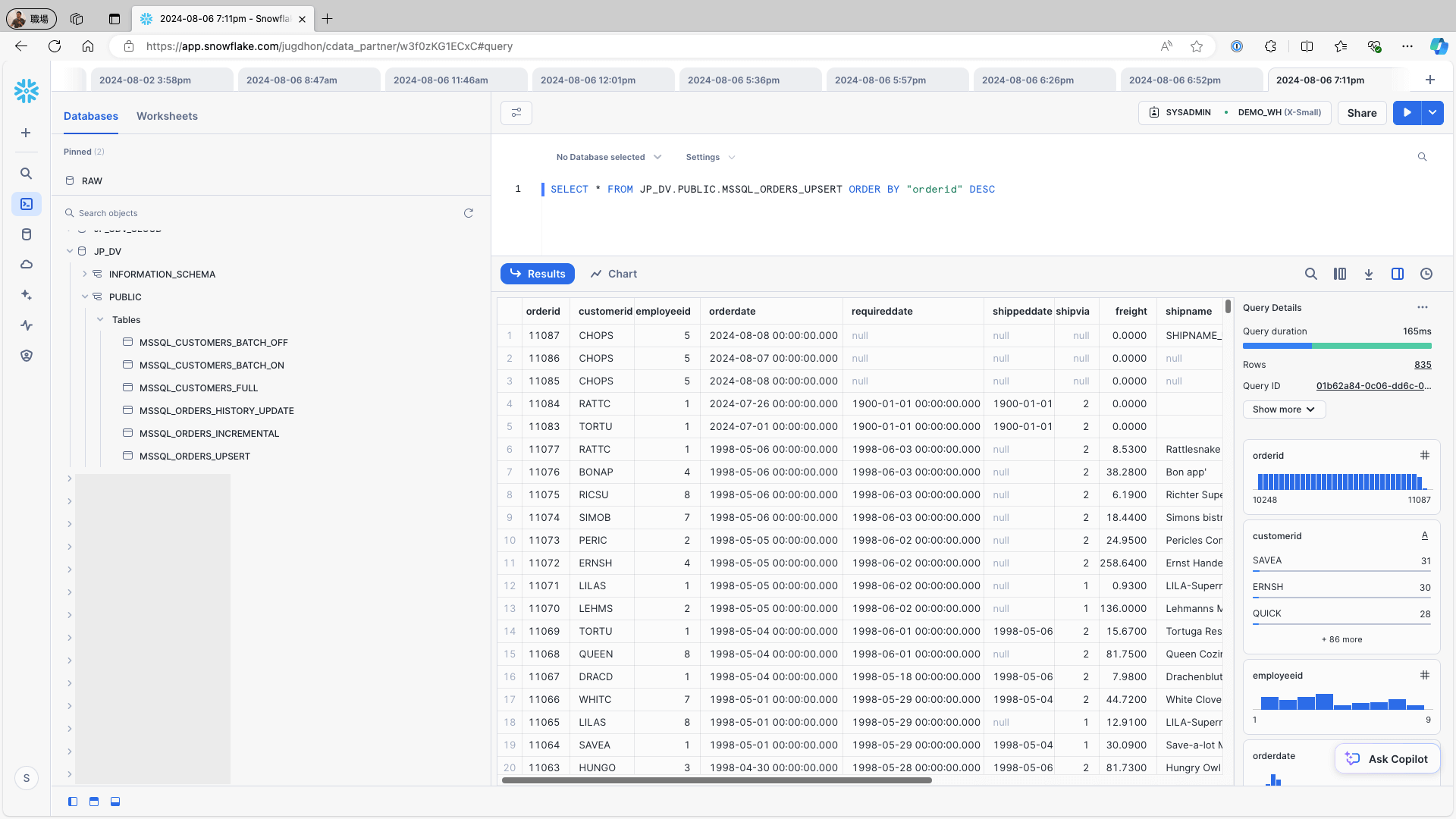
Task: Click the Snowflake logo in the sidebar
Action: [27, 91]
